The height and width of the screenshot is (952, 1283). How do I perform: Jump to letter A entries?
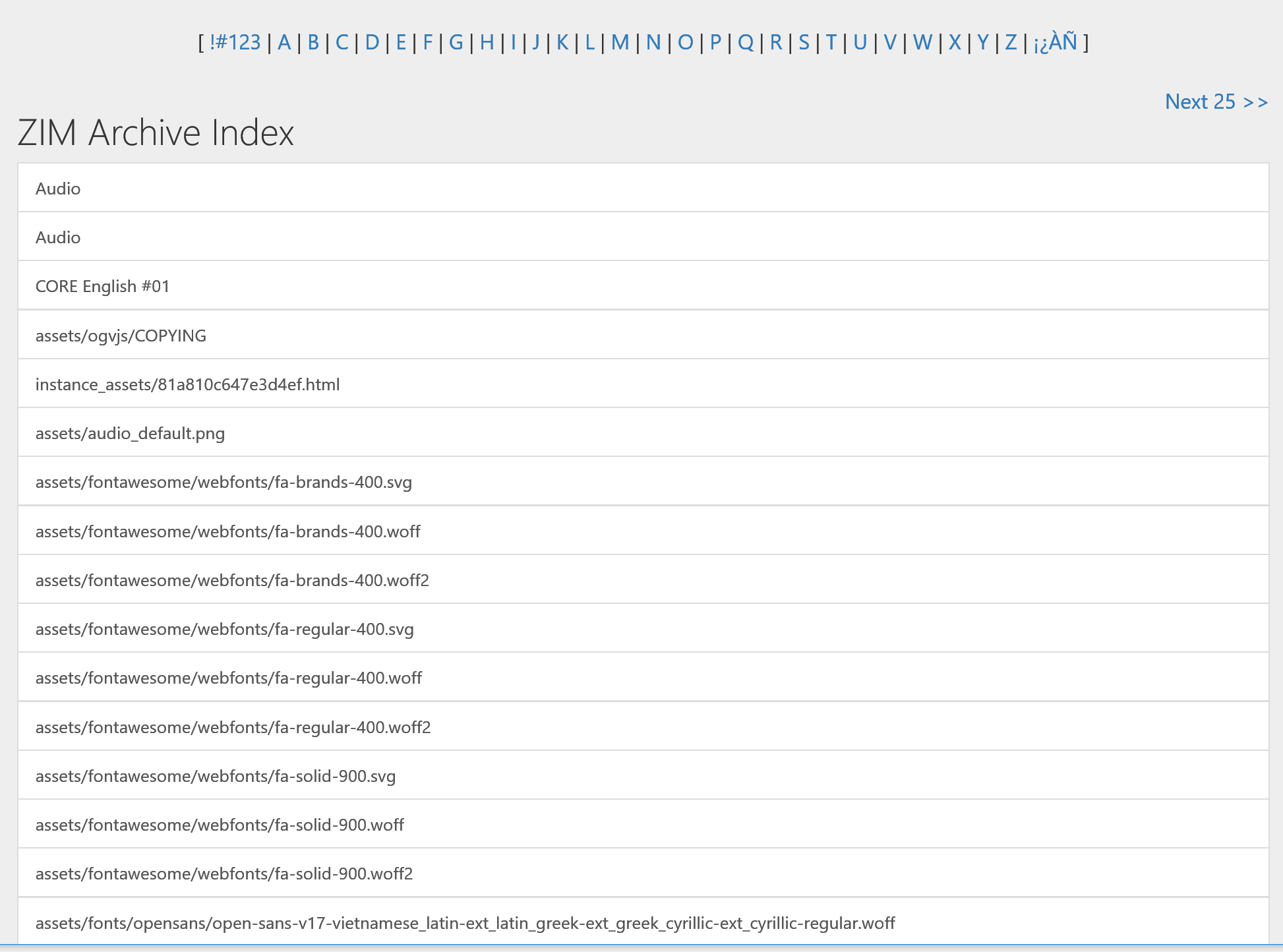pyautogui.click(x=284, y=42)
